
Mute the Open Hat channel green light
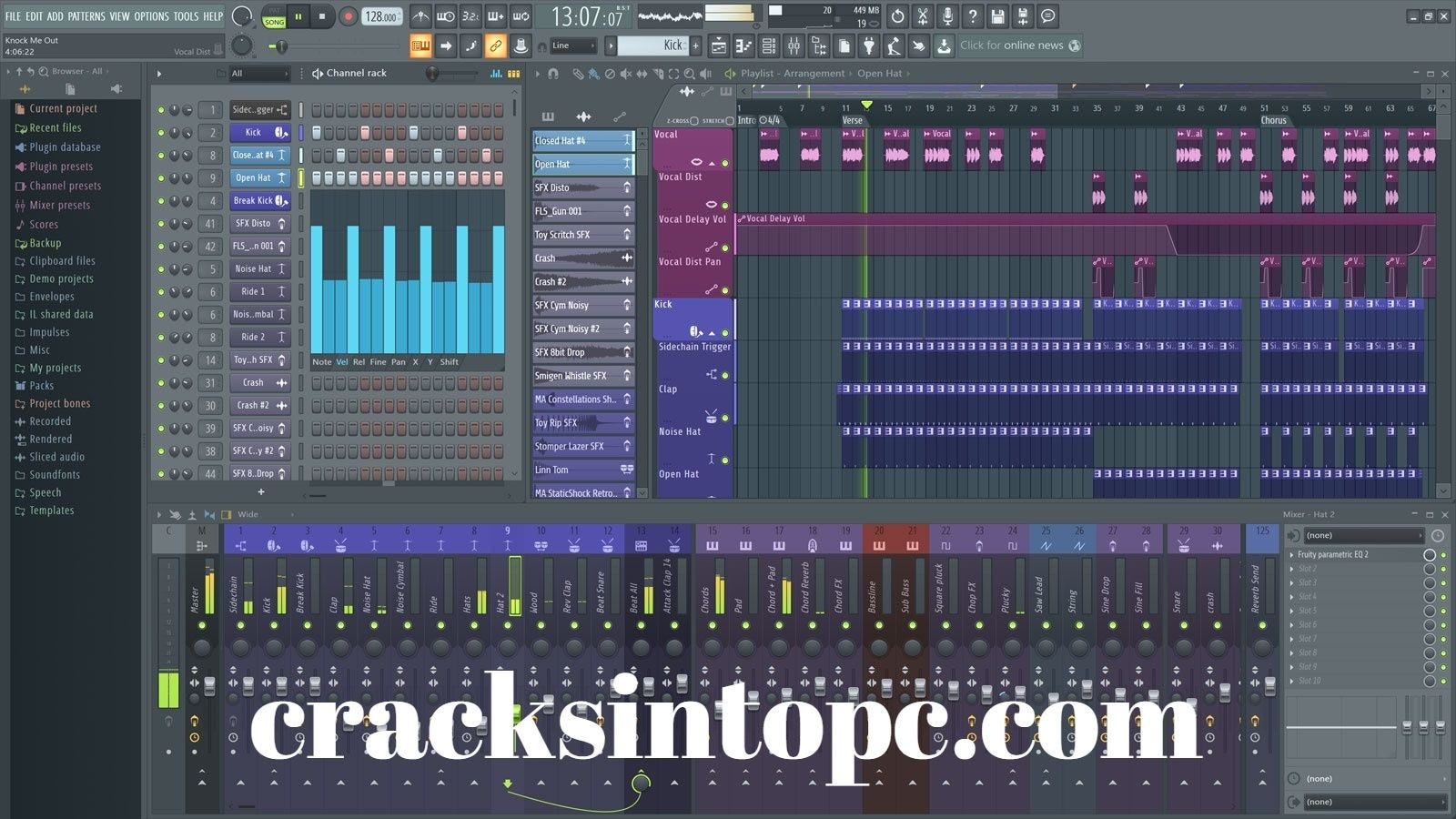click(161, 178)
